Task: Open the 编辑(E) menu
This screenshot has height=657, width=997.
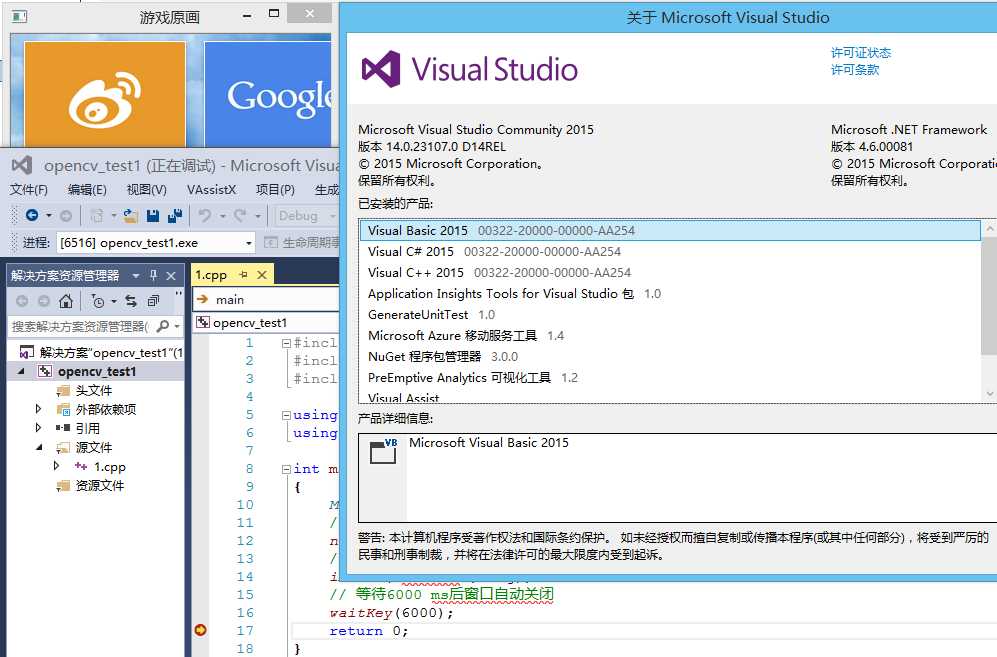Action: 87,190
